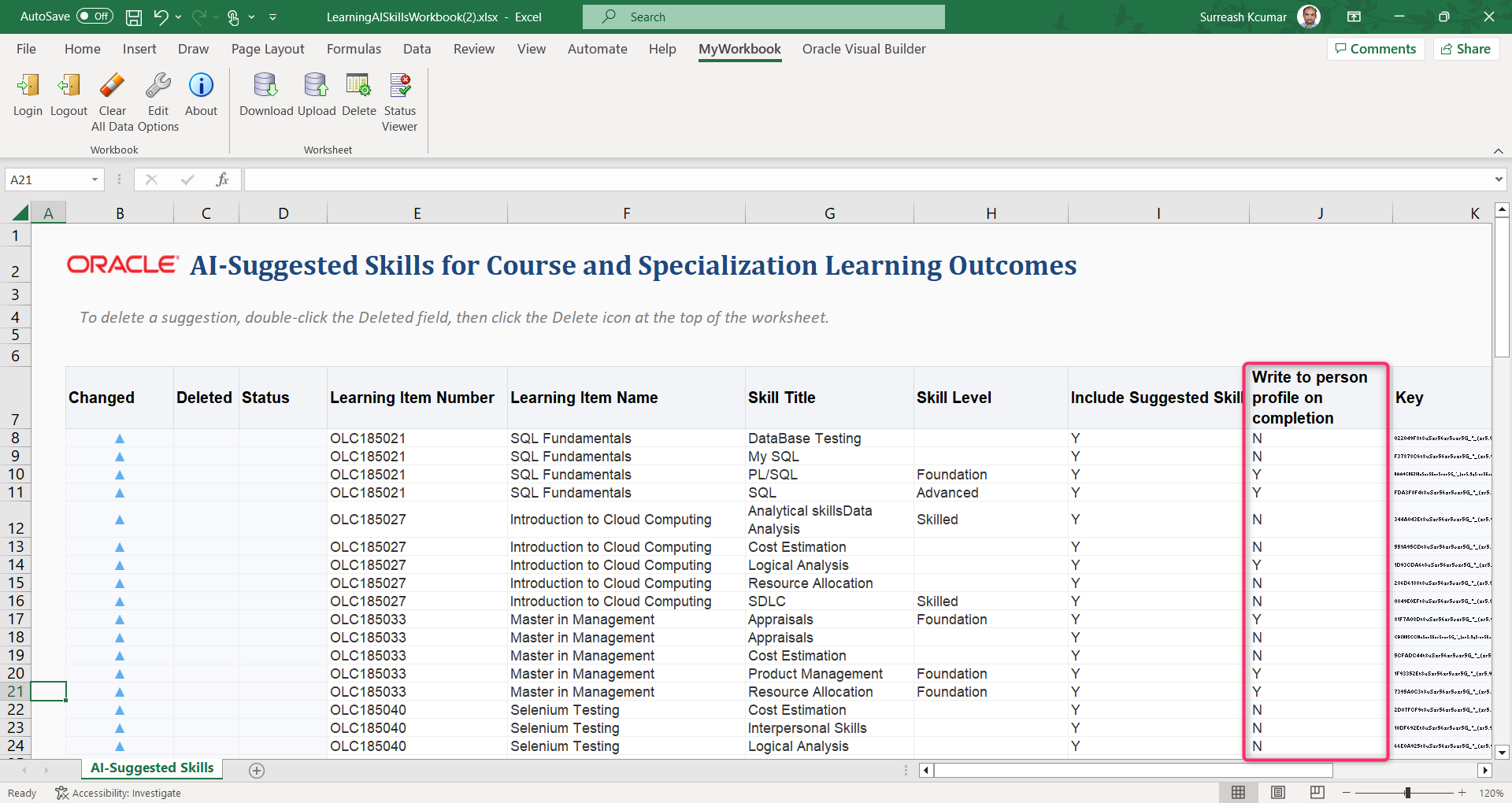1512x803 pixels.
Task: Toggle the AutoSave switch
Action: pos(95,17)
